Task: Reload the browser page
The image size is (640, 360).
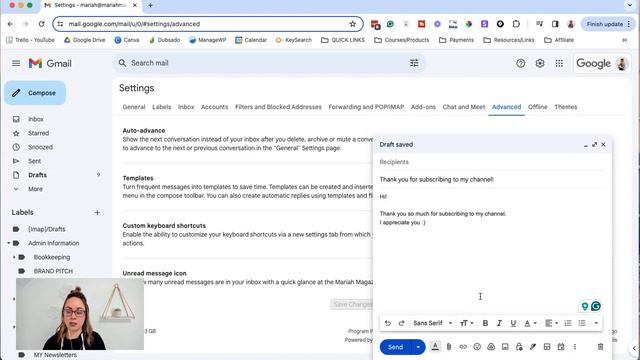Action: 41,24
